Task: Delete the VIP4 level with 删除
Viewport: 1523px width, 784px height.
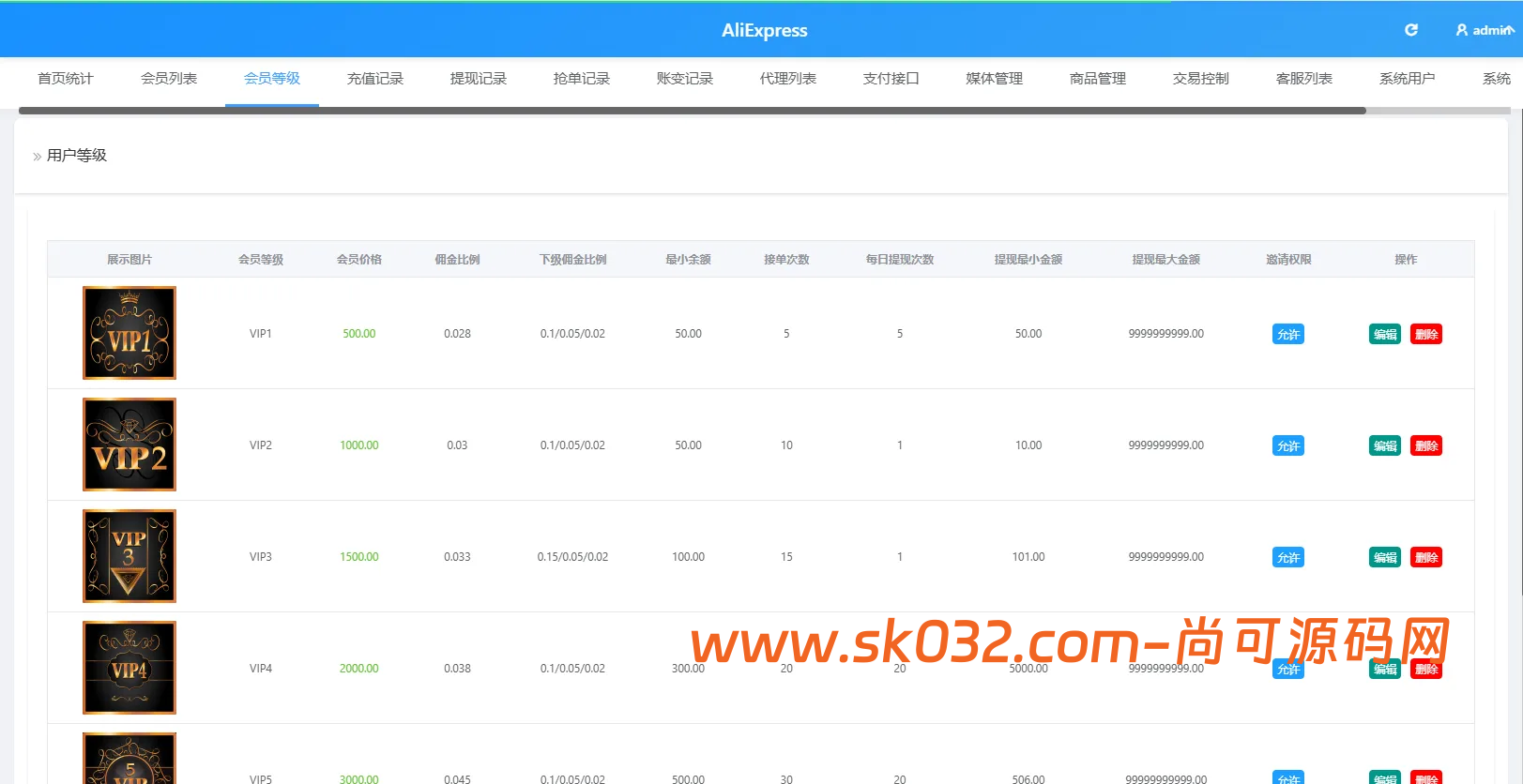Action: (x=1426, y=669)
